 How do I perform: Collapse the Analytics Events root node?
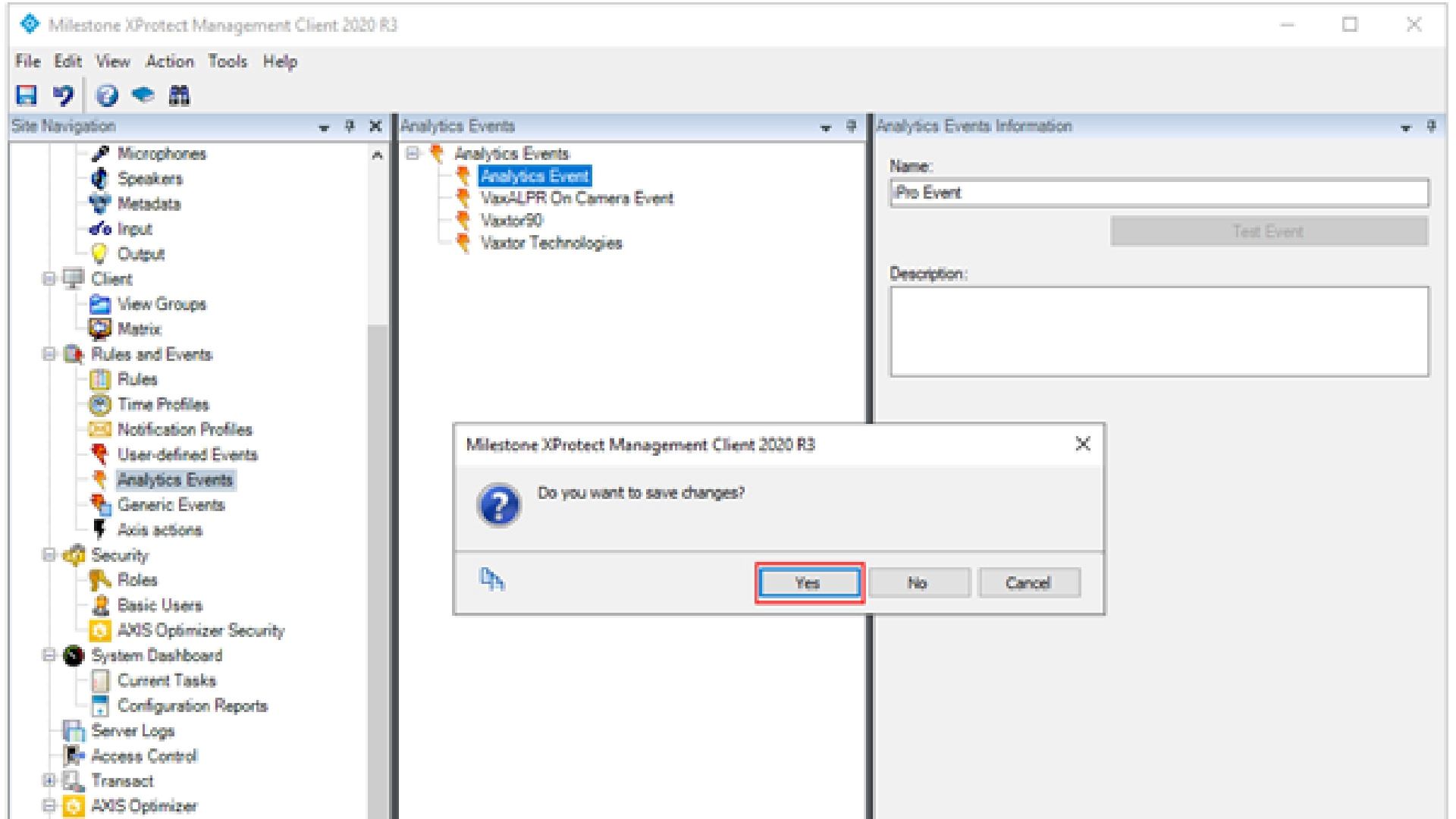pyautogui.click(x=413, y=153)
